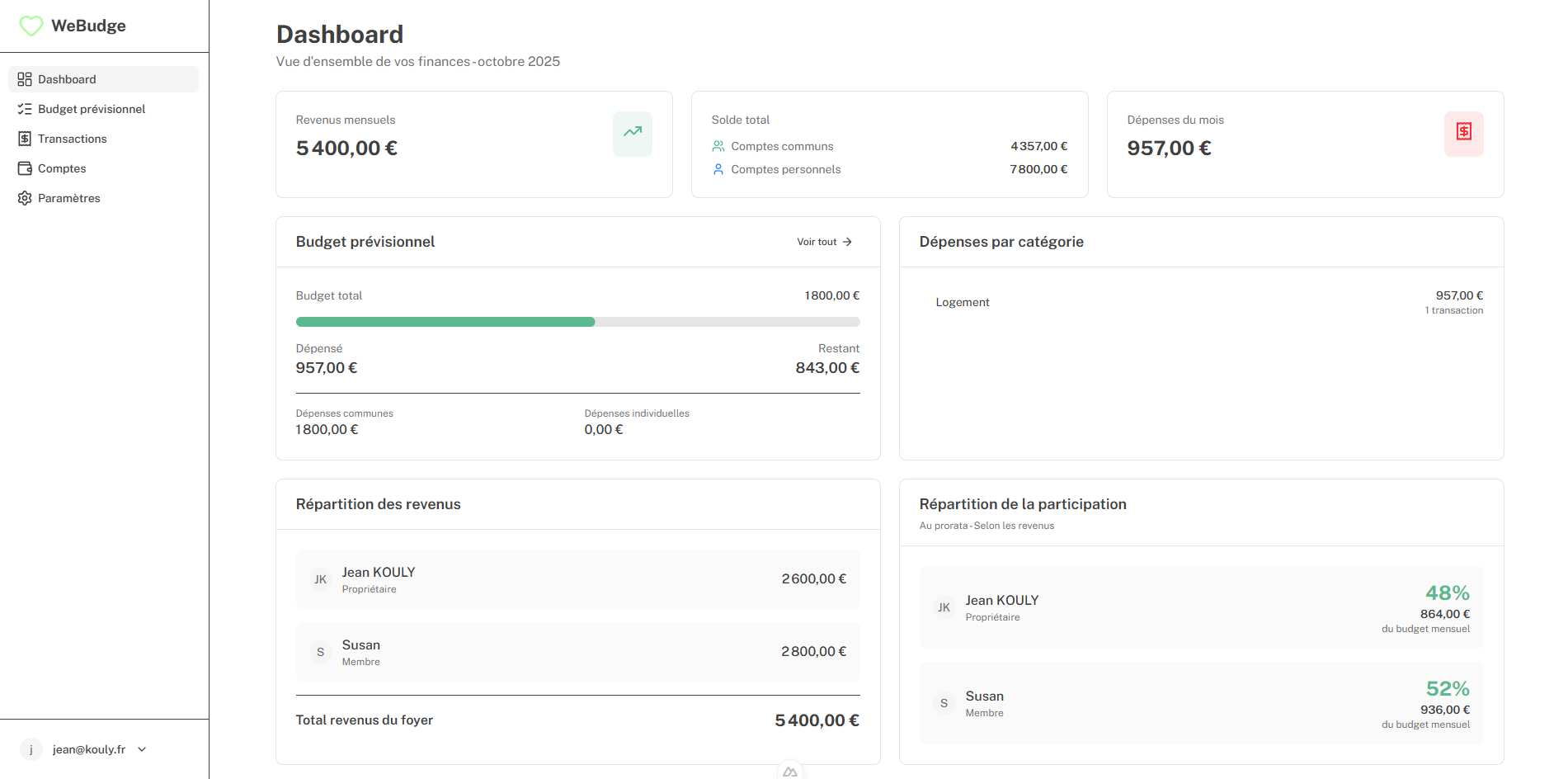Click the Budget total progress bar
Screen dimensions: 1568x779
pos(577,322)
